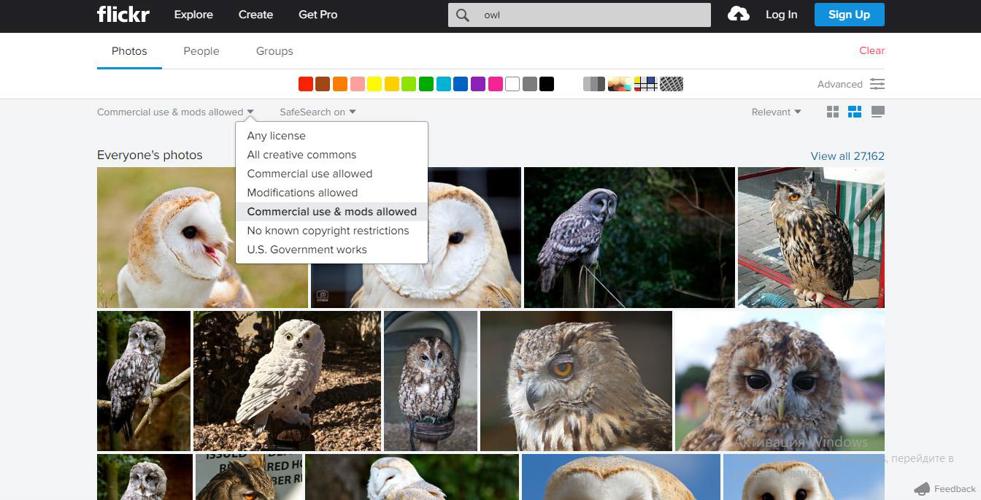
Task: Open View all 27,162 link
Action: pos(847,156)
